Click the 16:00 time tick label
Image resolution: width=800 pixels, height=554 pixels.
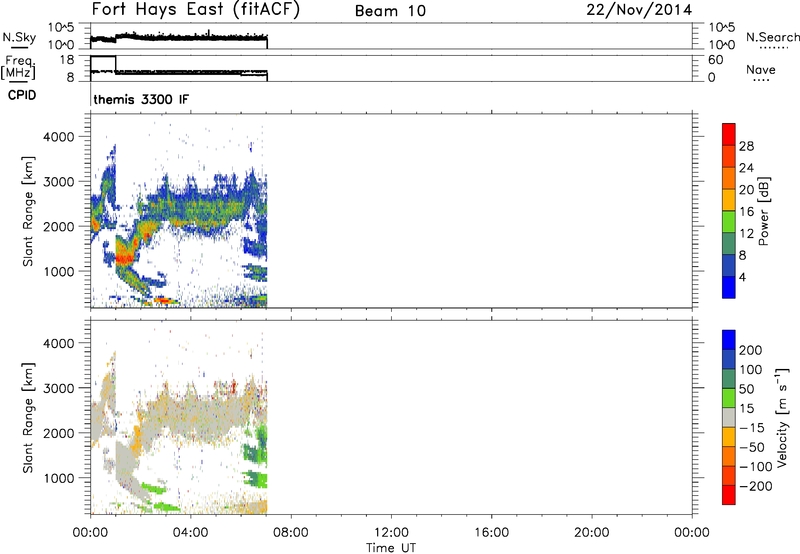pyautogui.click(x=491, y=533)
